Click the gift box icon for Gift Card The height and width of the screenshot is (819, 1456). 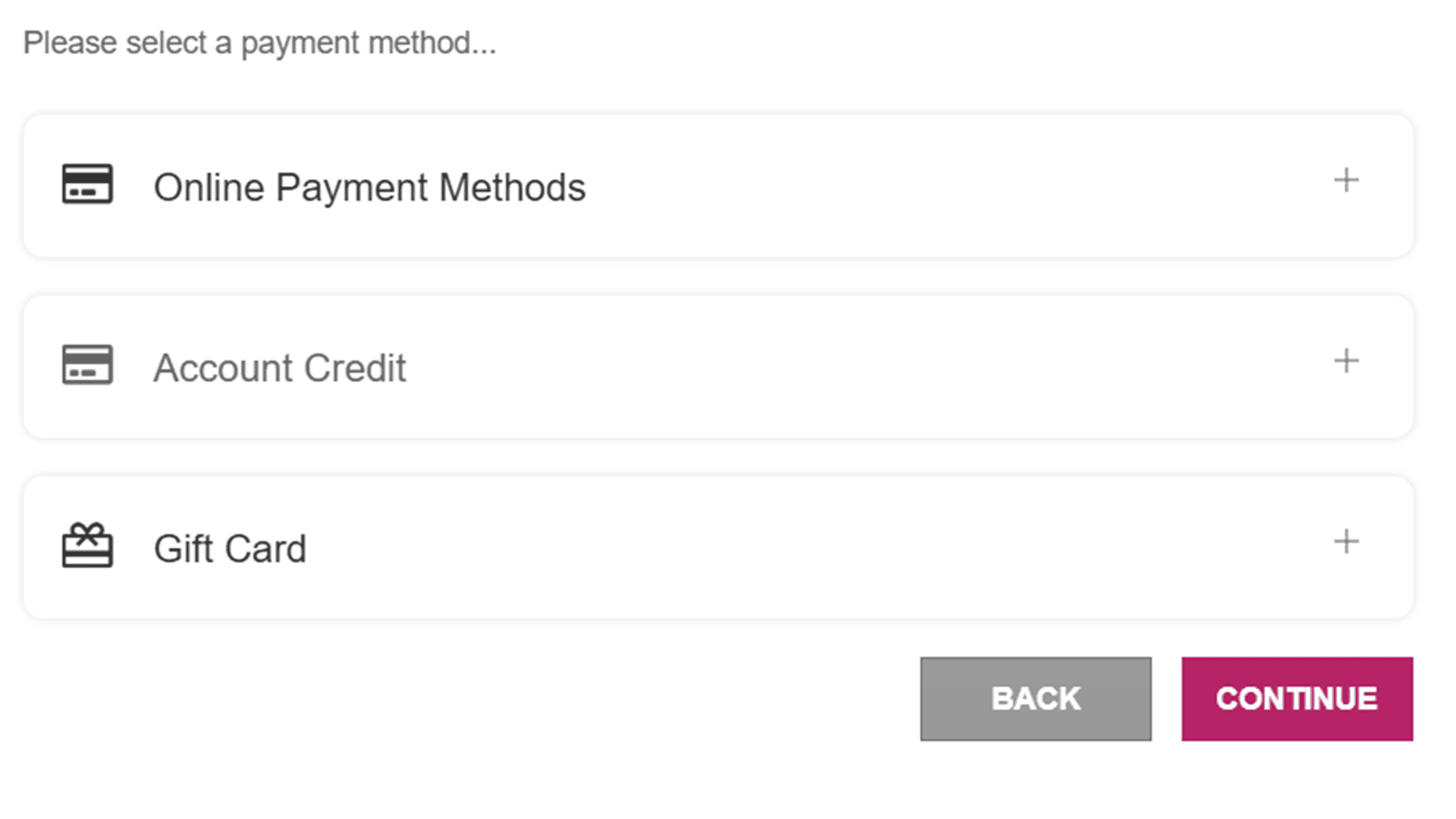click(87, 545)
